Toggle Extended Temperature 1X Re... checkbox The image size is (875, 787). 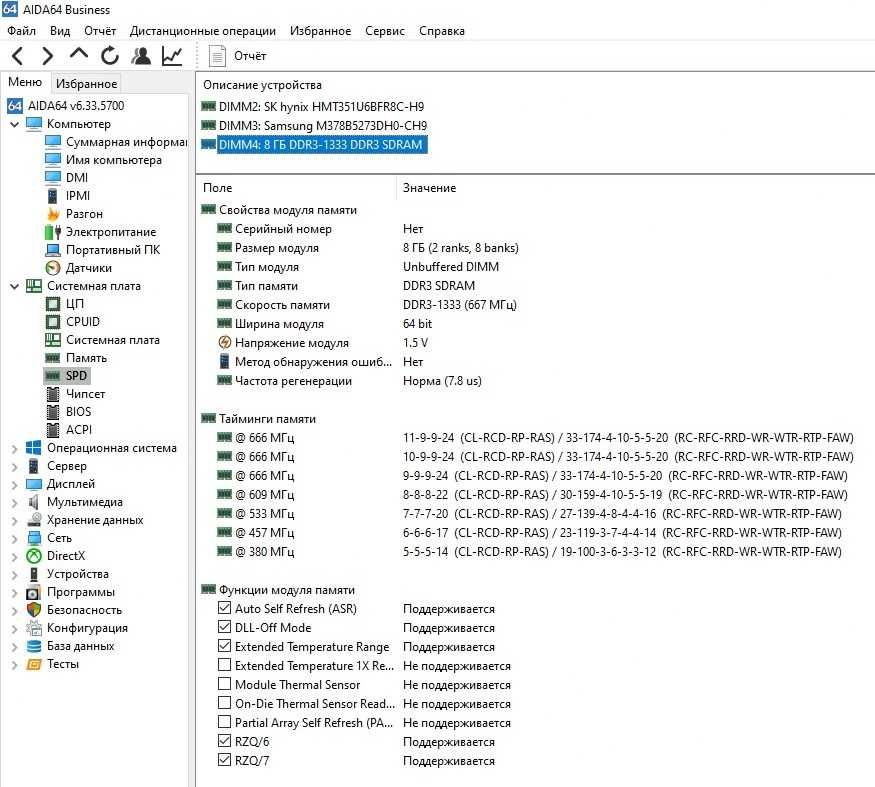224,665
